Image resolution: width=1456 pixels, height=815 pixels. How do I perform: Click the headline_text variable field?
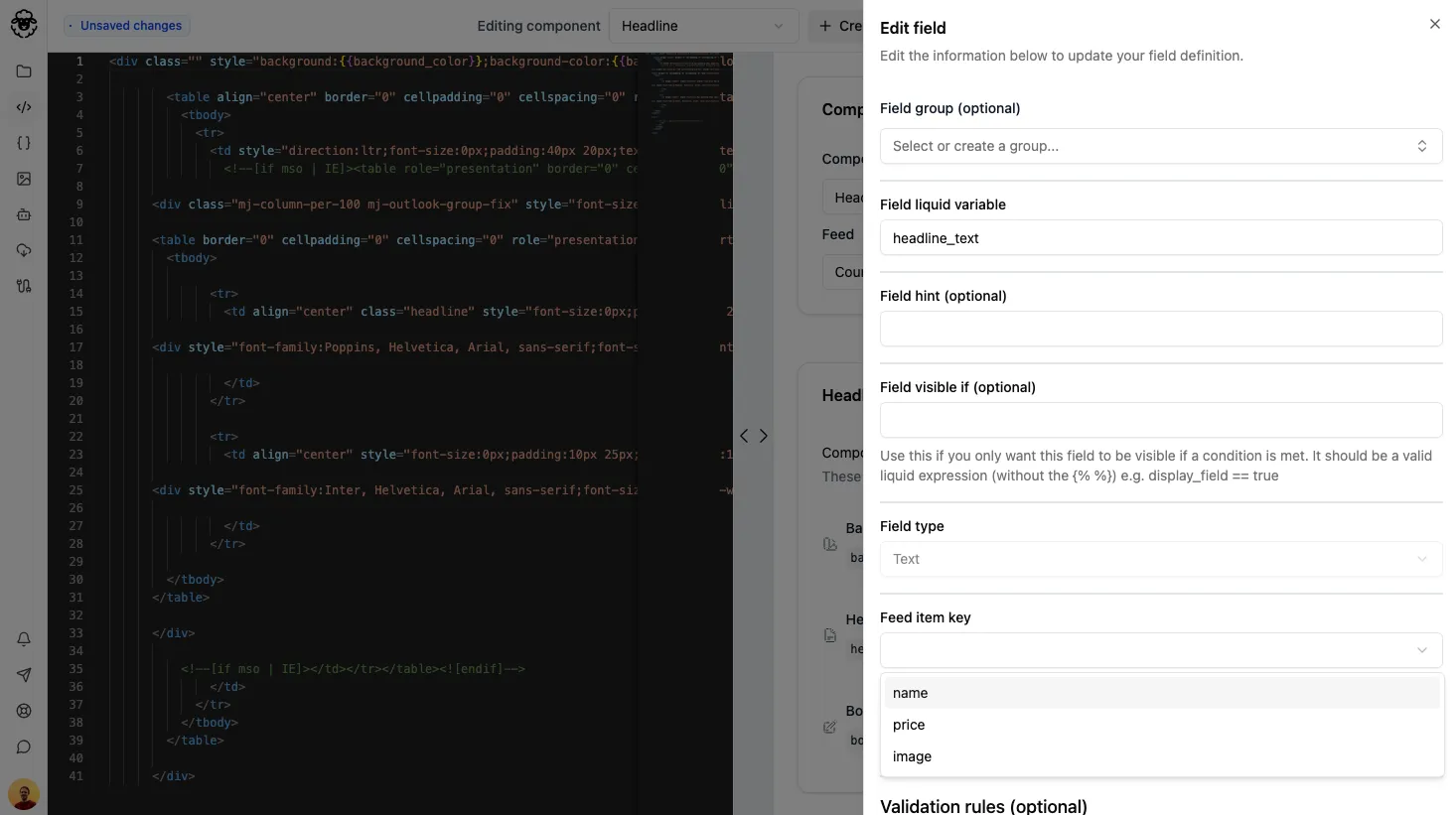(x=1160, y=237)
